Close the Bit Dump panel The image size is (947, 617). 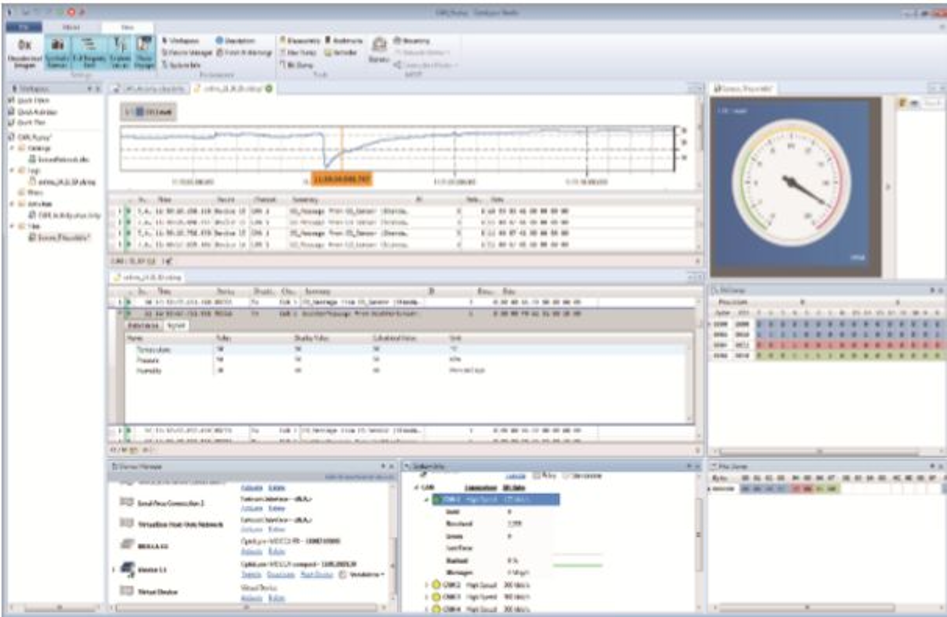tap(940, 290)
